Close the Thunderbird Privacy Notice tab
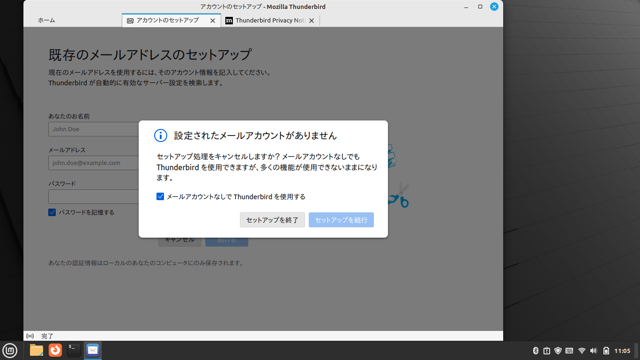 311,20
